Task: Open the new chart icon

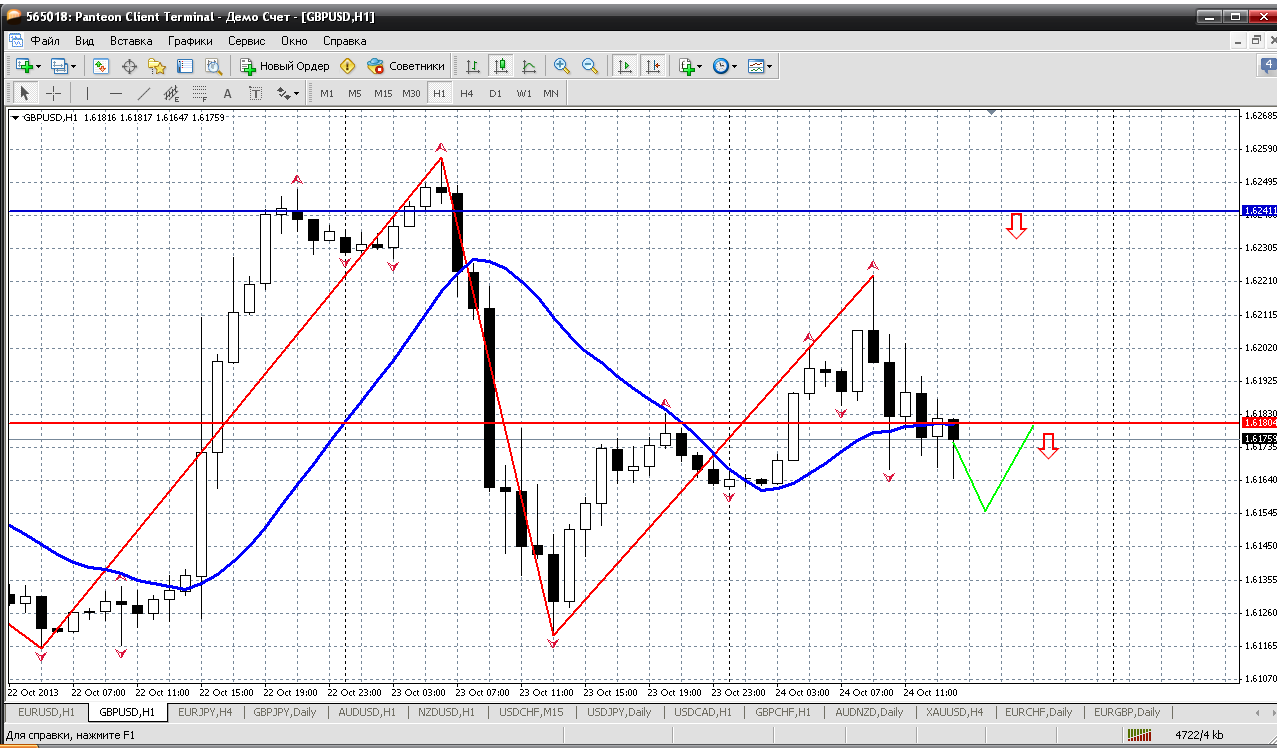Action: pyautogui.click(x=26, y=66)
